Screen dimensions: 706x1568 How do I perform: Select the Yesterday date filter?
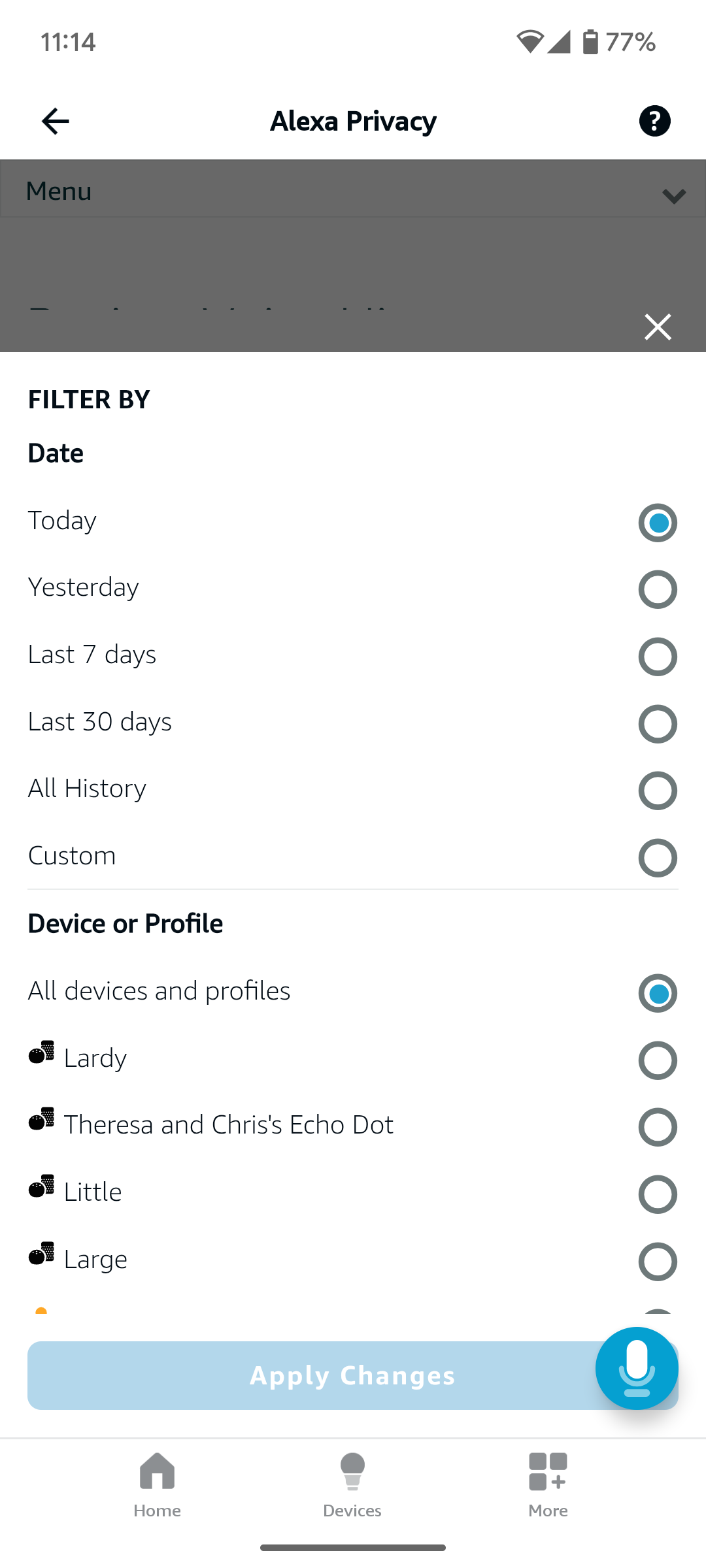(x=658, y=589)
